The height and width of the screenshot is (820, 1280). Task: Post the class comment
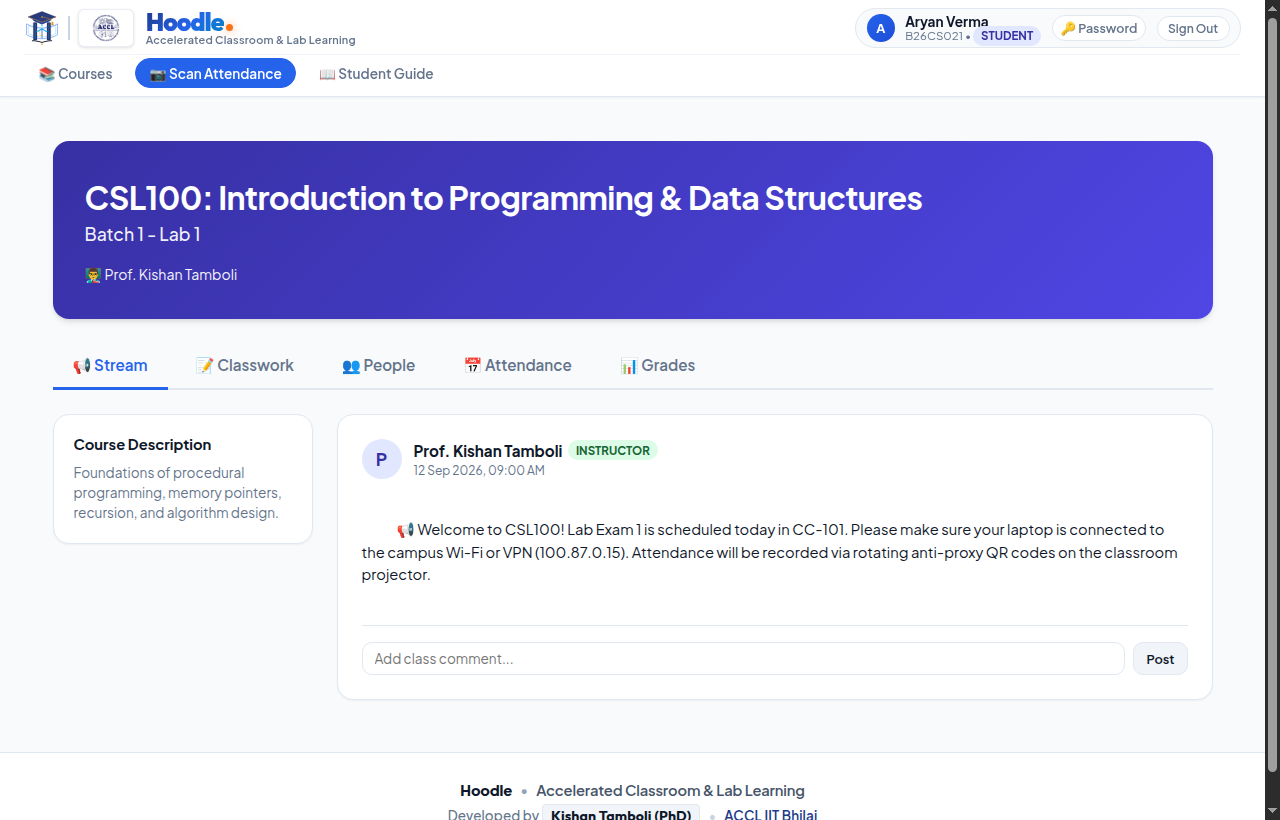[1160, 658]
